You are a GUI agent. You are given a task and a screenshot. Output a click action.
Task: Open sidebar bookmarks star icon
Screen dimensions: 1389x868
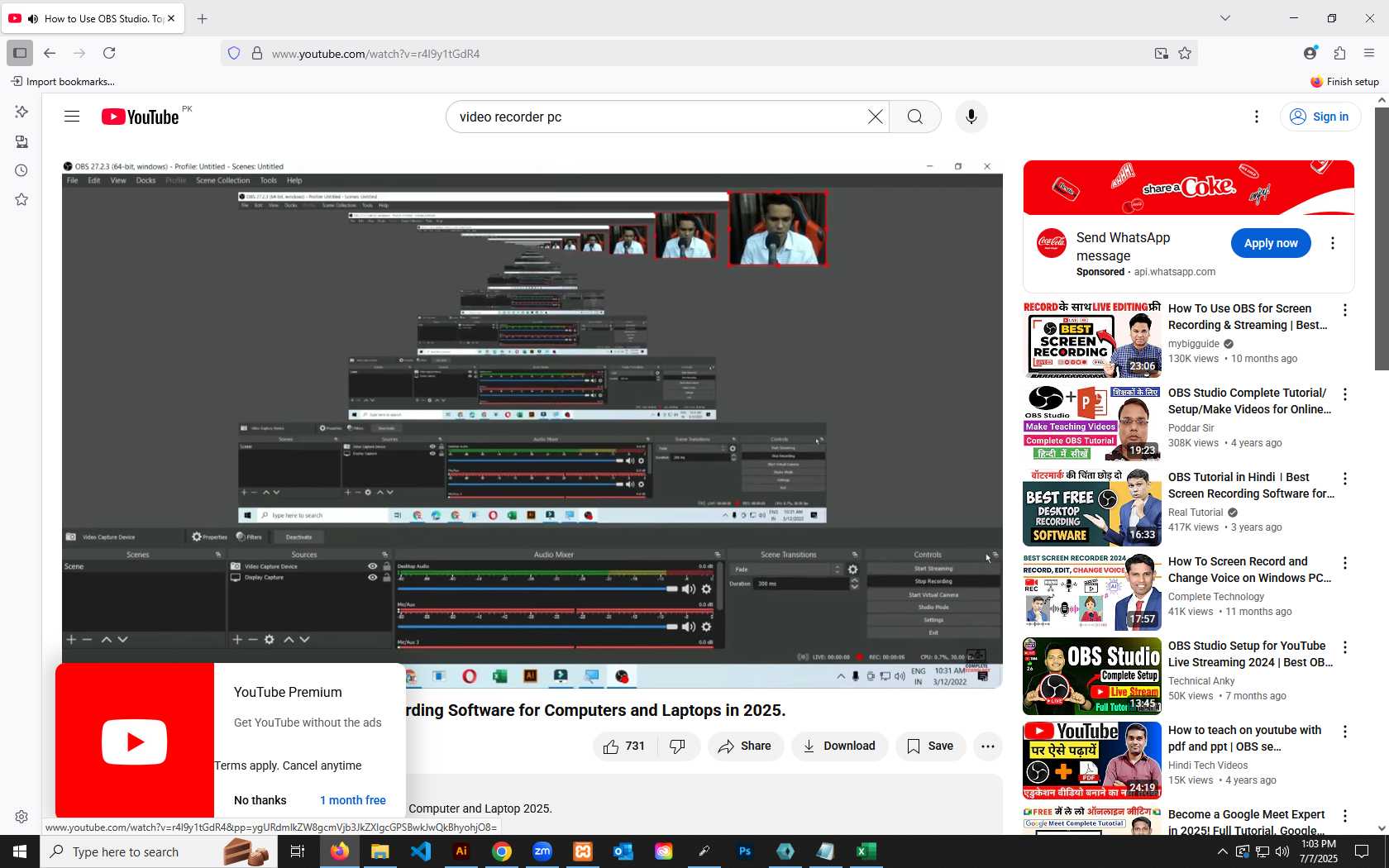21,199
